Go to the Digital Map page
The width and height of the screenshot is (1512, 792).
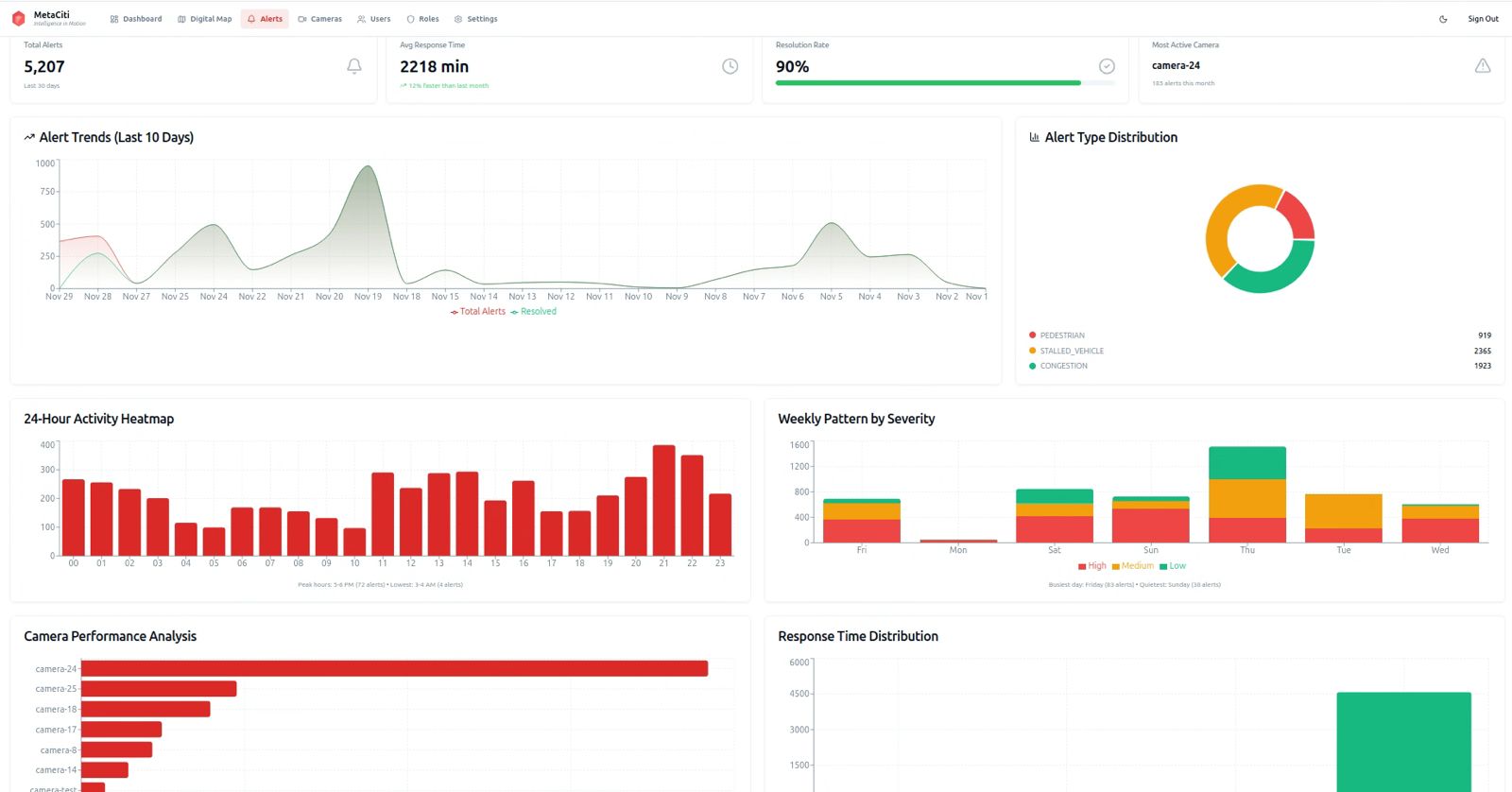[x=204, y=19]
